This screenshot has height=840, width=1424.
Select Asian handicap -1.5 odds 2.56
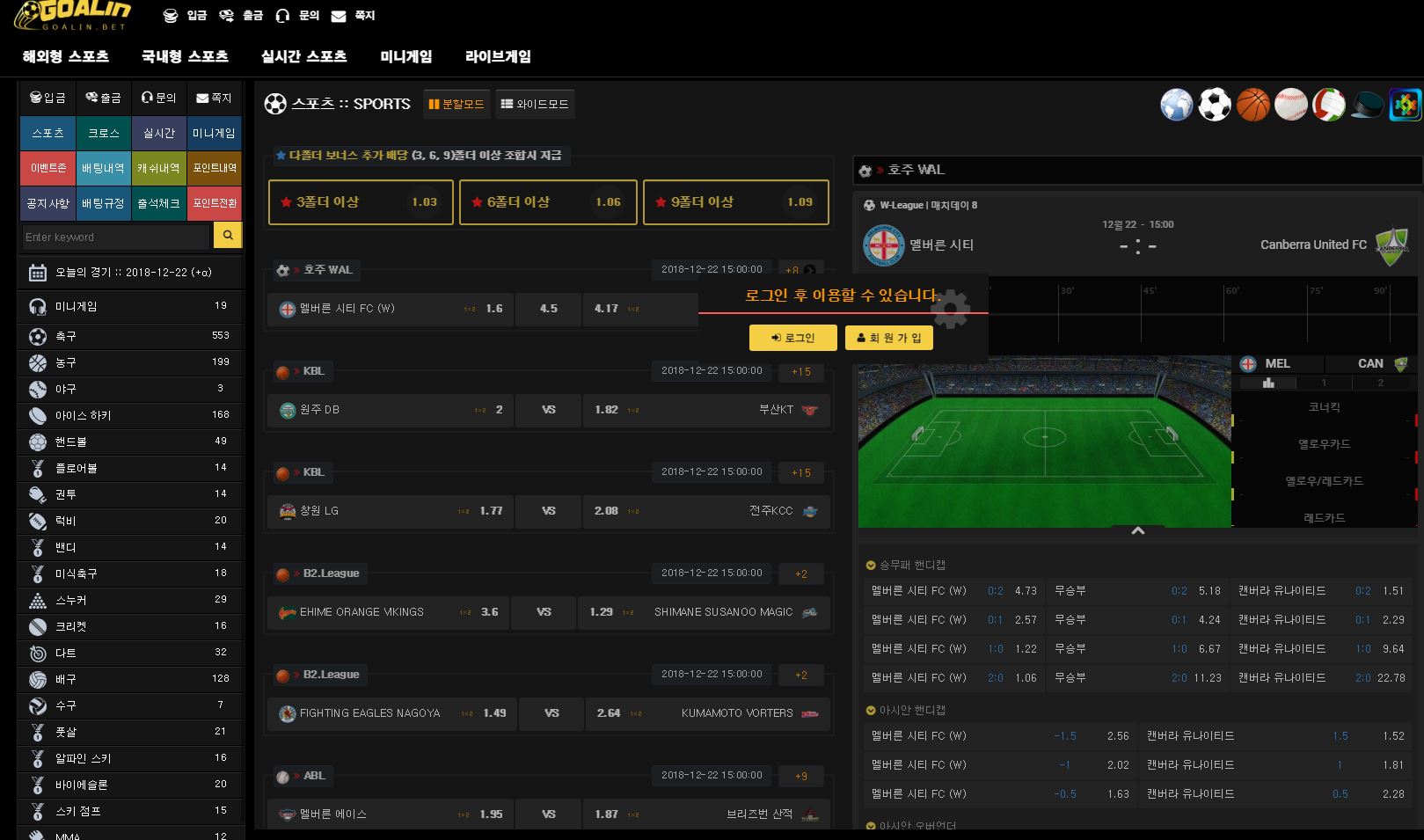(x=1000, y=736)
